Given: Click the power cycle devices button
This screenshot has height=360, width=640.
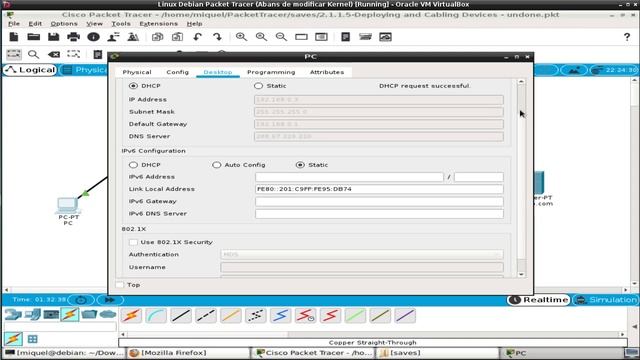Looking at the screenshot, I should 81,300.
